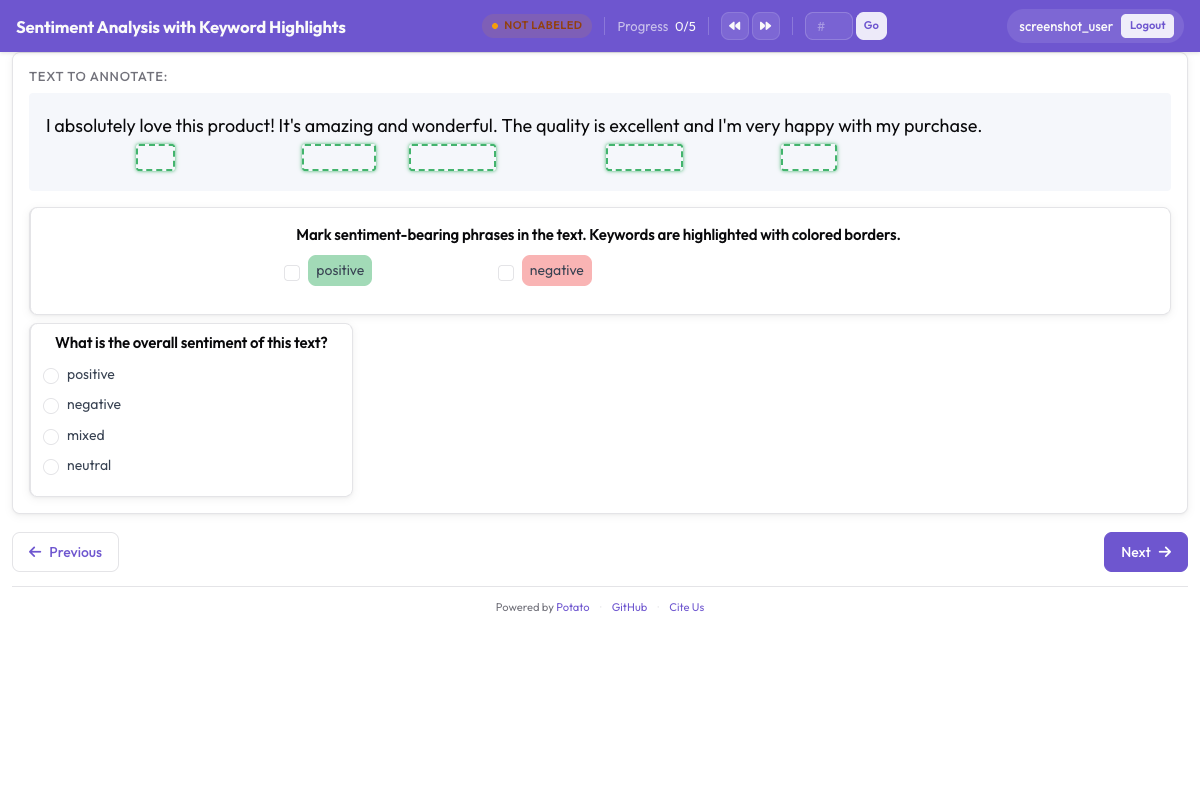Jump back with the rewind instance icon
The width and height of the screenshot is (1200, 800).
coord(735,25)
